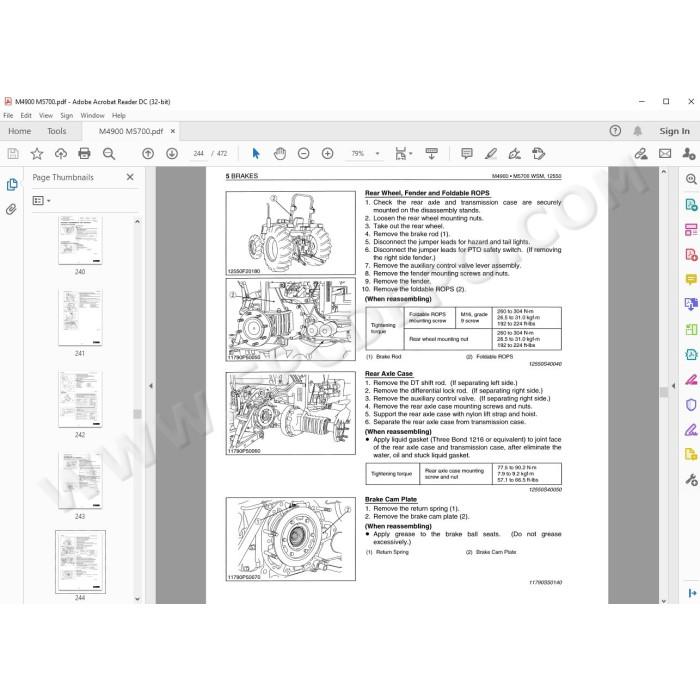Screen dimensions: 700x700
Task: Open the Help question mark icon
Action: click(x=615, y=131)
